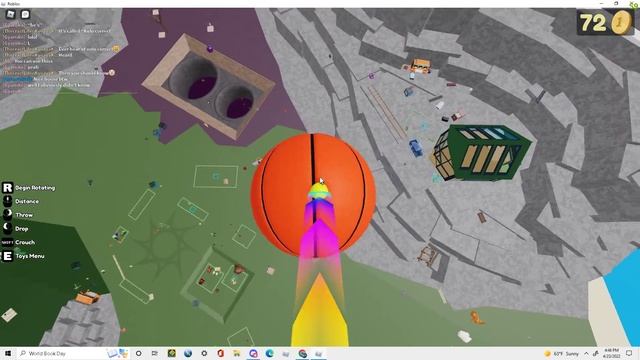640x360 pixels.
Task: Launch Office from the taskbar
Action: tap(220, 353)
